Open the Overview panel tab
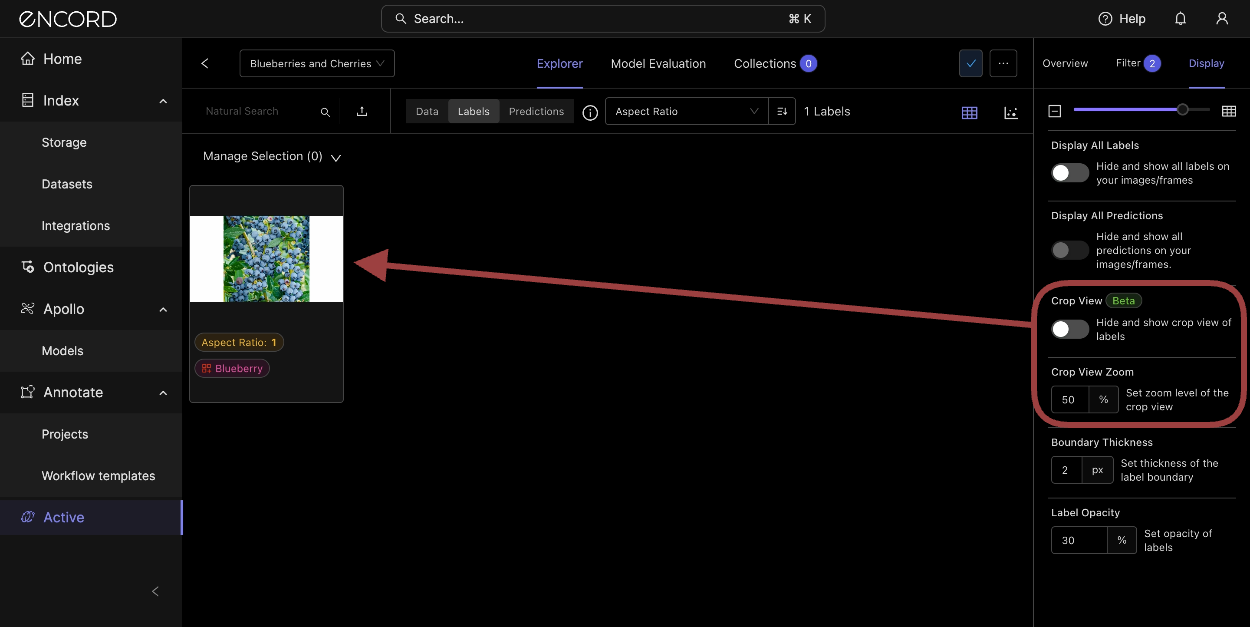This screenshot has height=627, width=1250. [1065, 63]
